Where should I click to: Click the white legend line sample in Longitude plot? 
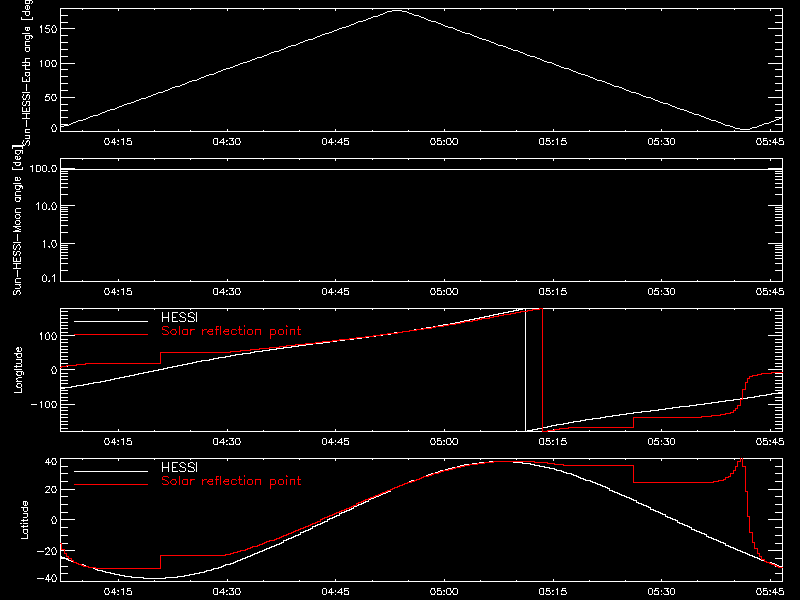tap(111, 321)
